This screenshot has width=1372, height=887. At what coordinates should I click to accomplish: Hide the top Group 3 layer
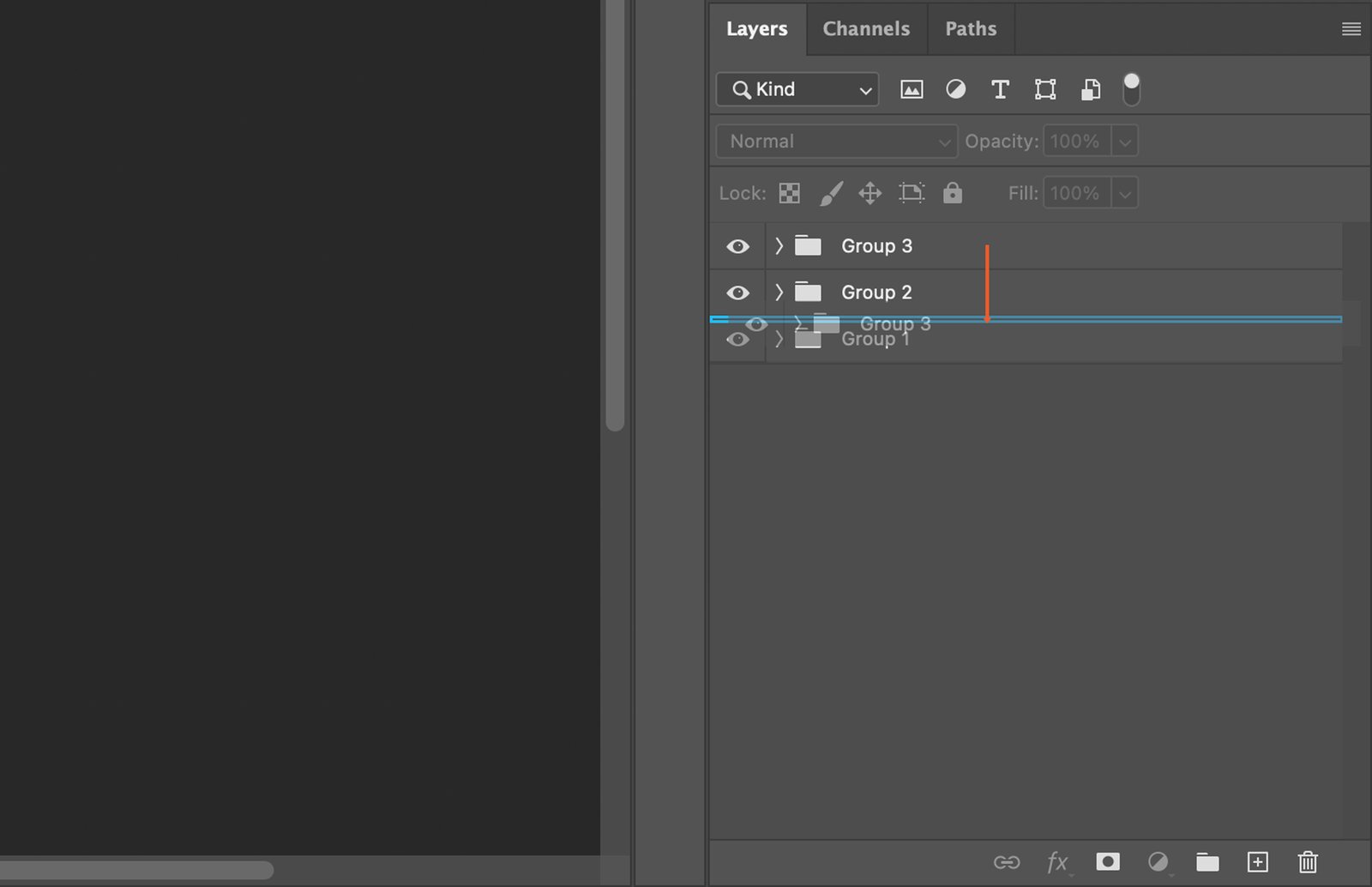(x=737, y=246)
